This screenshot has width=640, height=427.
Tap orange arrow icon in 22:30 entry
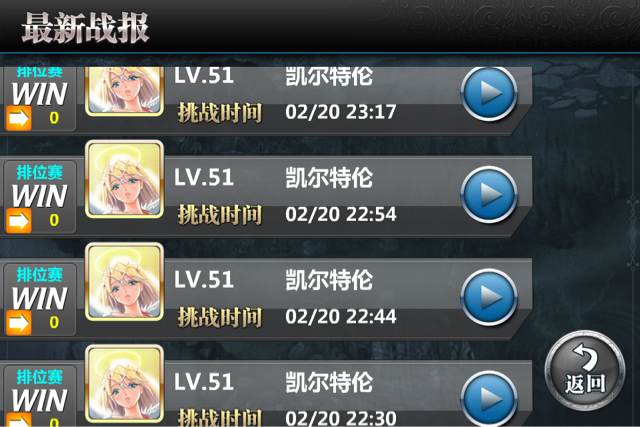click(x=18, y=420)
